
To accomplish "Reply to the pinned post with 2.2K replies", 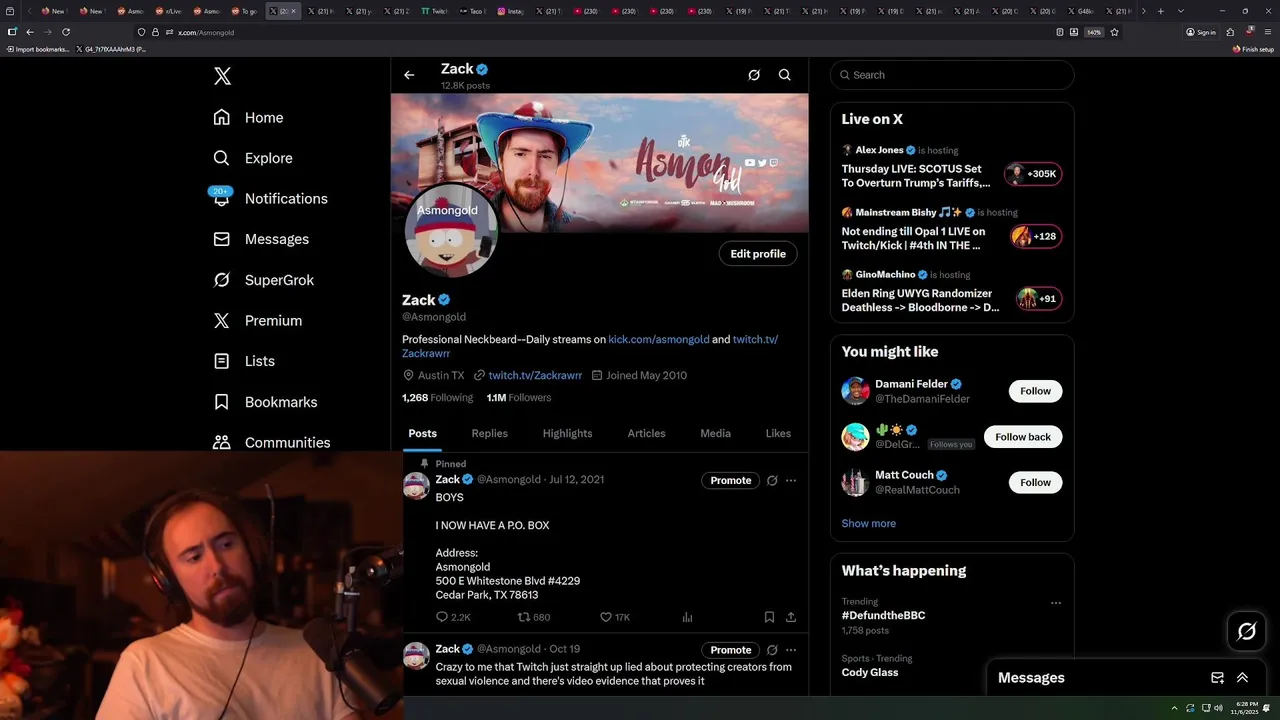I will tap(453, 617).
